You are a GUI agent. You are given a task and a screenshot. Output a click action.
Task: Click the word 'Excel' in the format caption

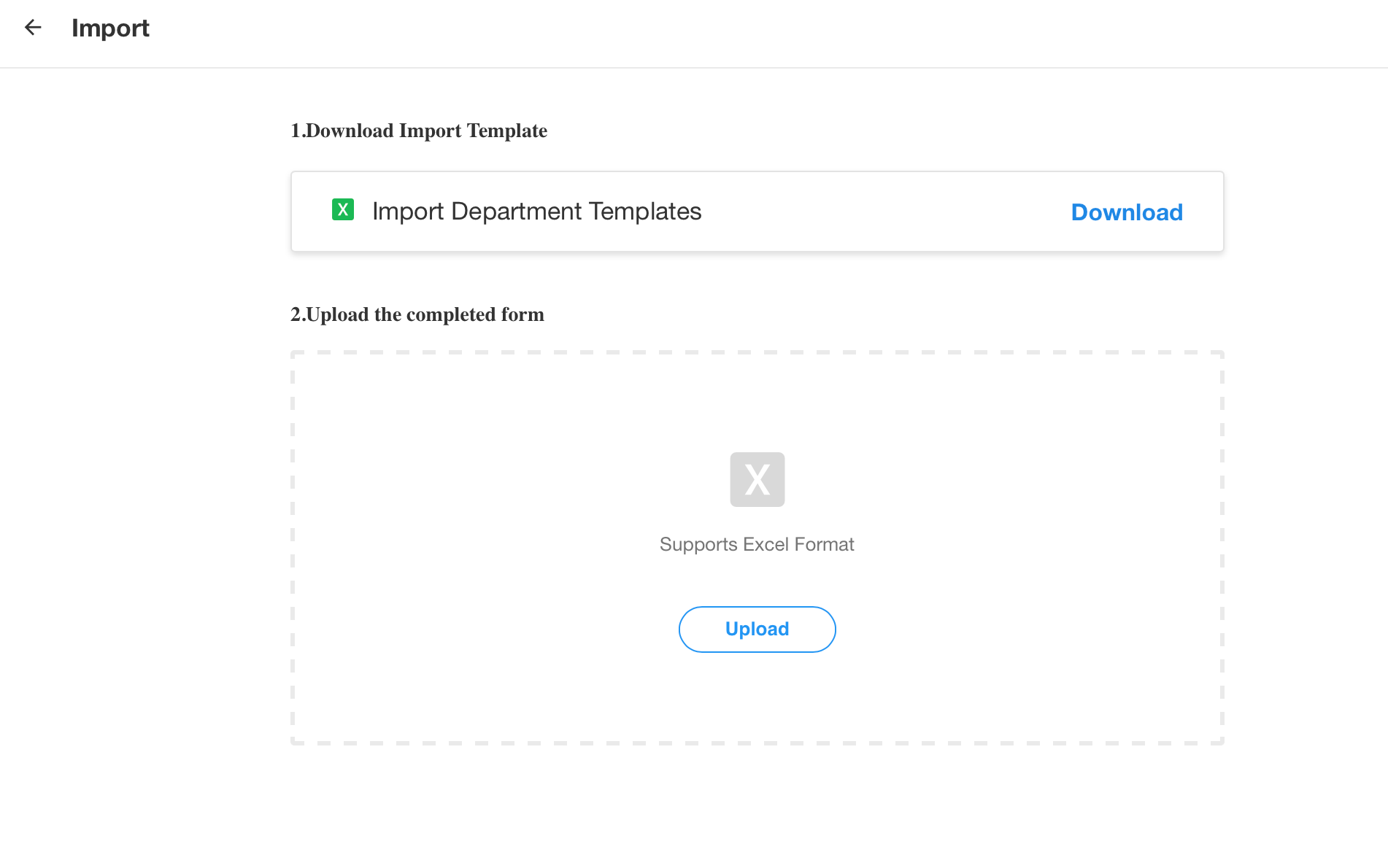(766, 544)
